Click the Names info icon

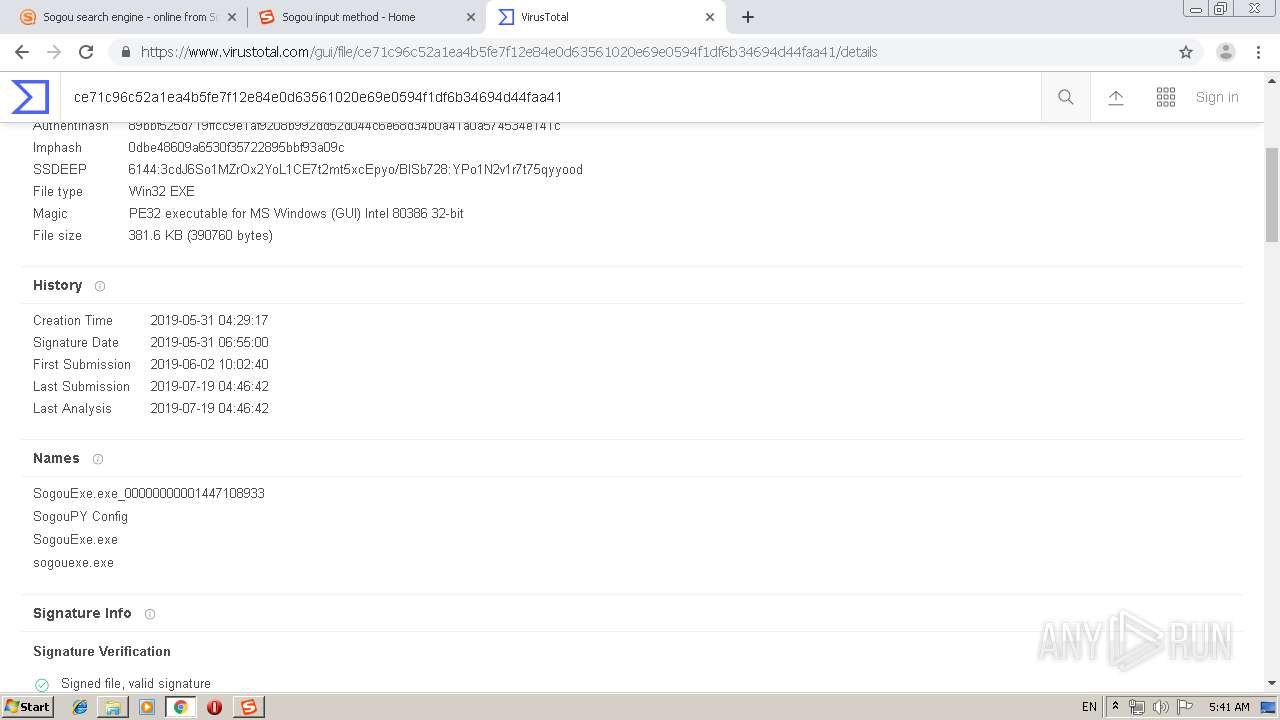pyautogui.click(x=98, y=459)
